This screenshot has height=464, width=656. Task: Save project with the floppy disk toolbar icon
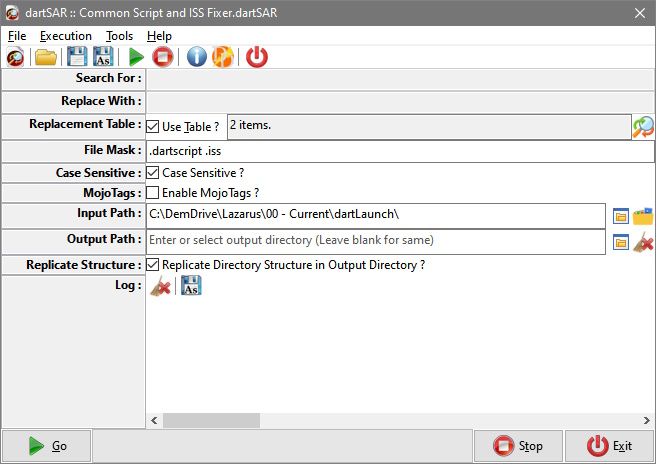point(77,56)
